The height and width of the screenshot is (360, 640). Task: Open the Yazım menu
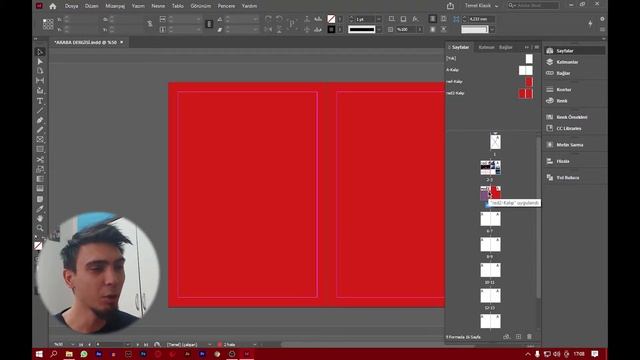(138, 6)
